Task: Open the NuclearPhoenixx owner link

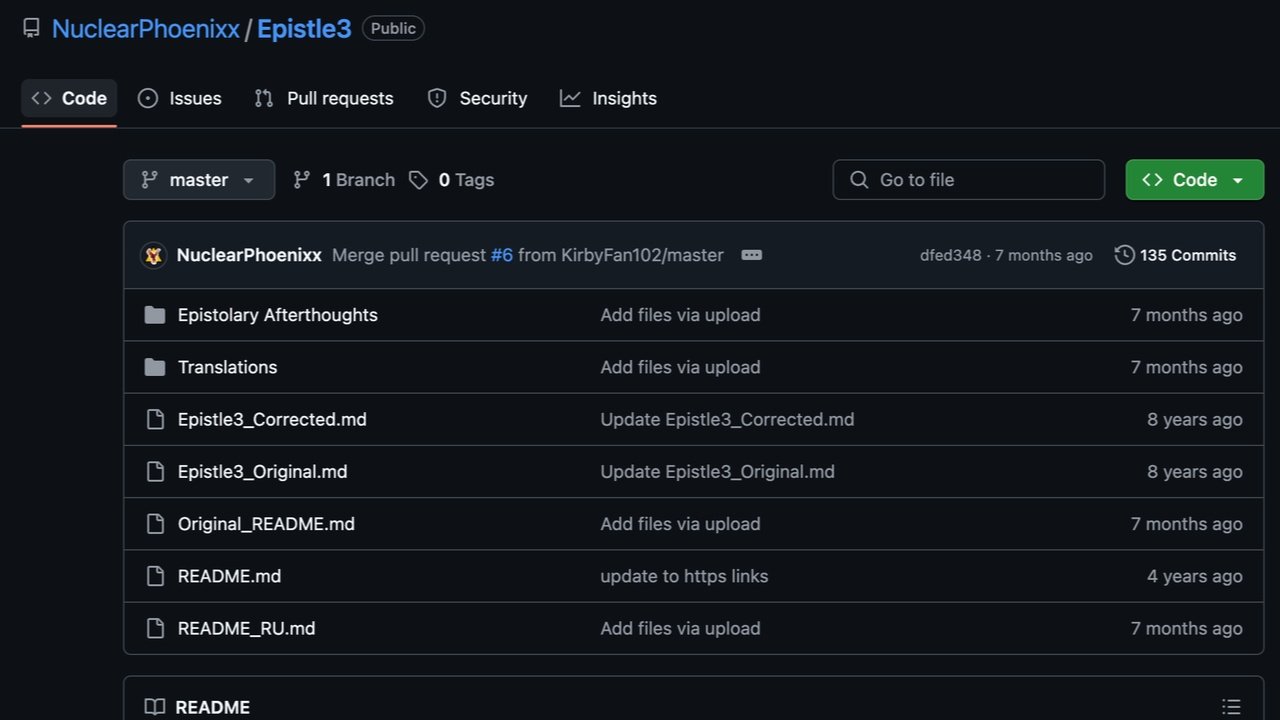Action: coord(146,29)
